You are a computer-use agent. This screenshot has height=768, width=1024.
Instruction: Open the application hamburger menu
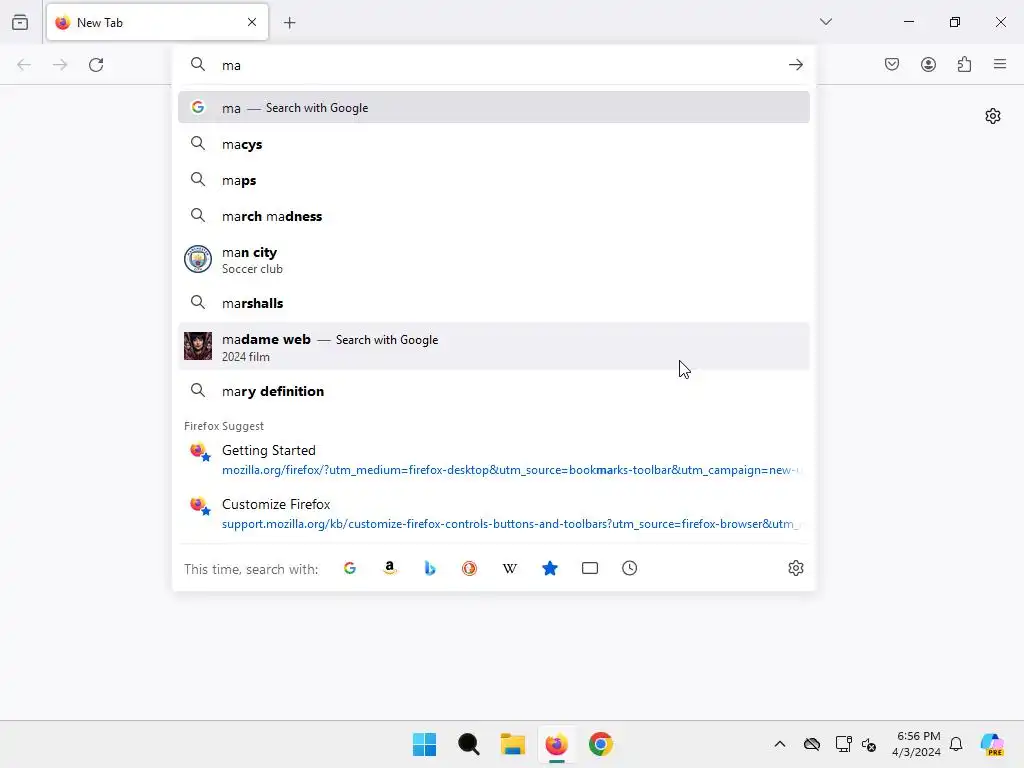pos(1000,64)
